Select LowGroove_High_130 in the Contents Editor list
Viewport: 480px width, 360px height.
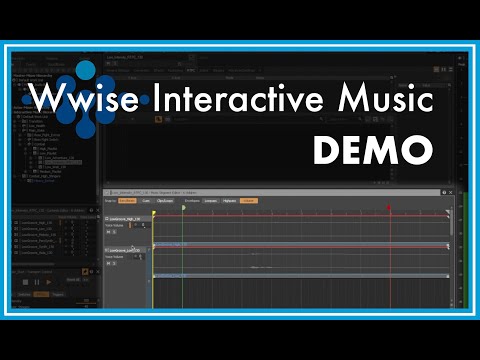[x=37, y=222]
